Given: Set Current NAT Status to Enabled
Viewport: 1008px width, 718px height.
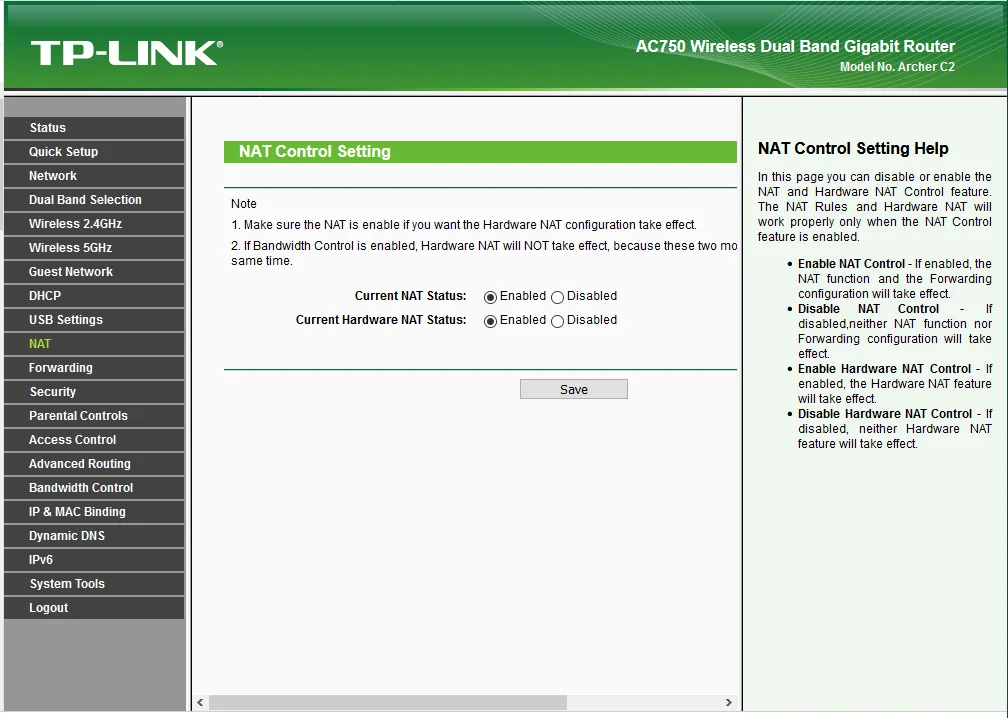Looking at the screenshot, I should [490, 297].
